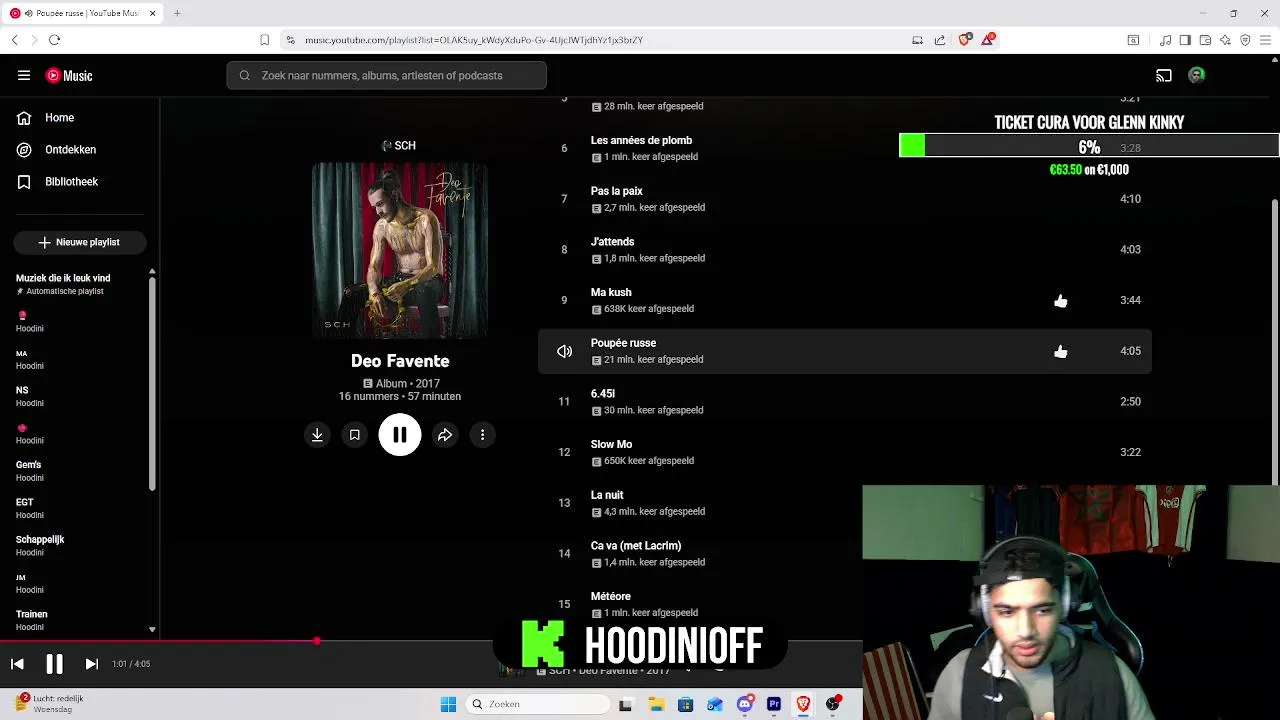
Task: Open the hamburger guide menu
Action: 24,75
